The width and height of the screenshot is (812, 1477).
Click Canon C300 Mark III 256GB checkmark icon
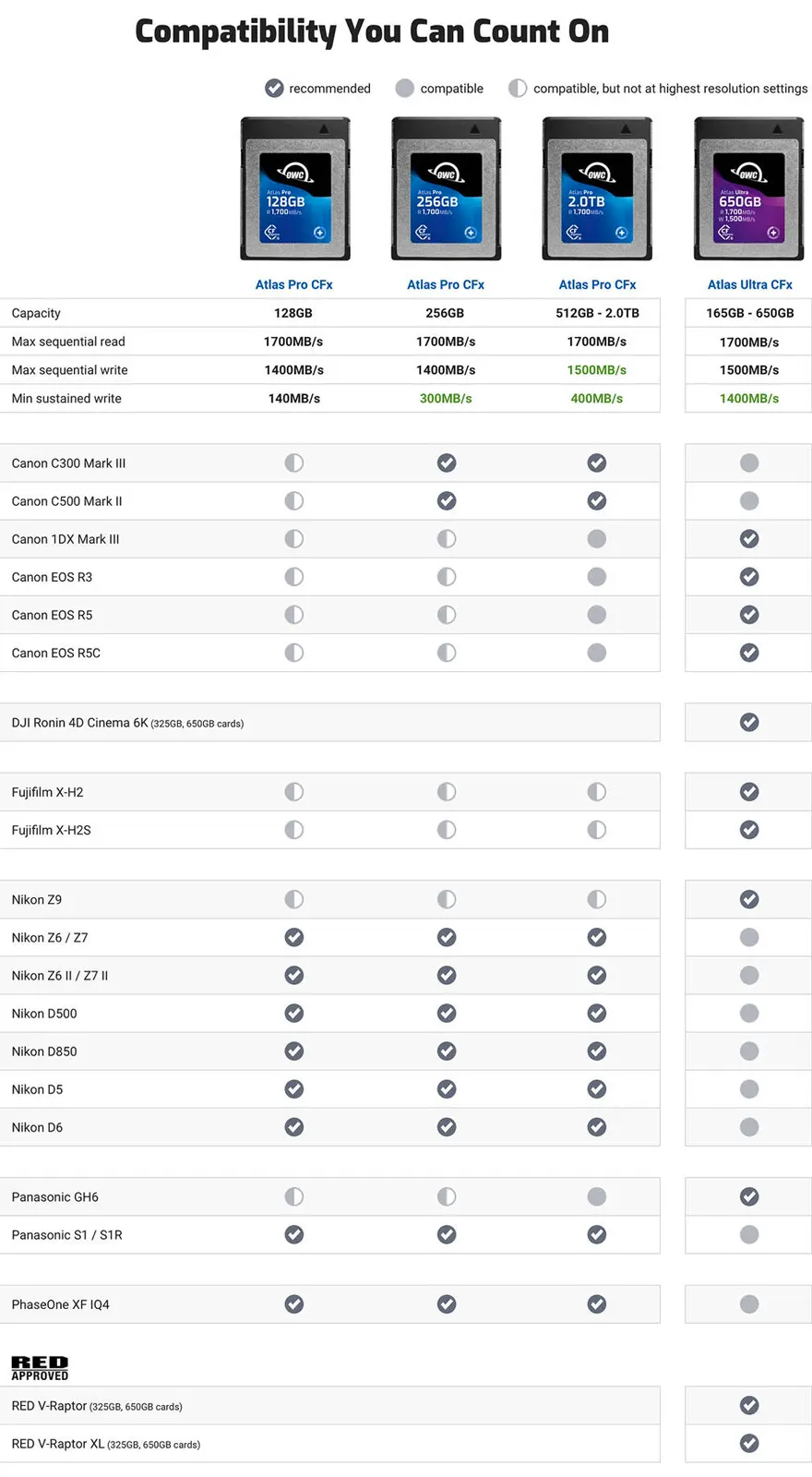[447, 462]
